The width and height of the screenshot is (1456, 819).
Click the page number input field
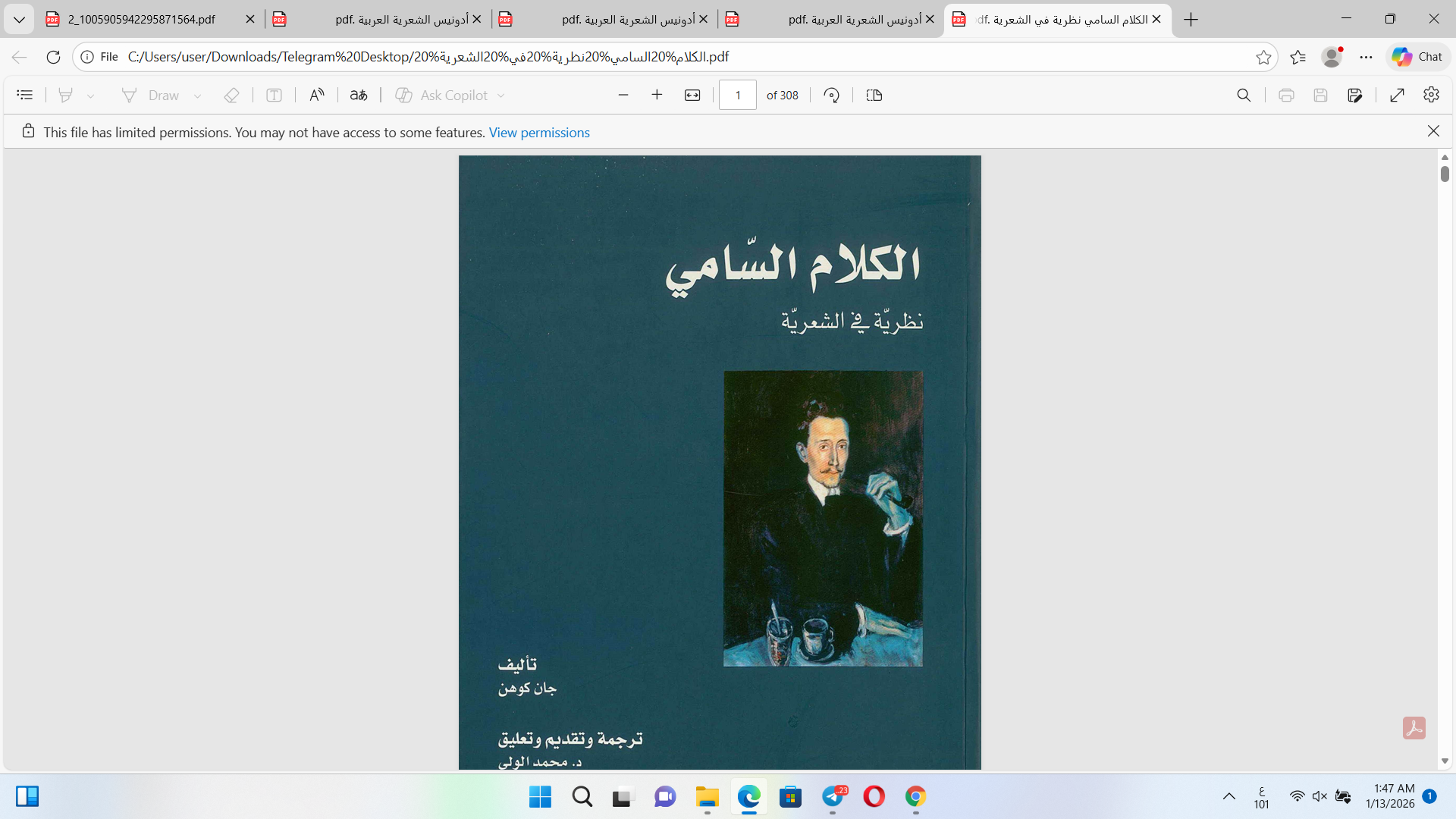(x=738, y=95)
